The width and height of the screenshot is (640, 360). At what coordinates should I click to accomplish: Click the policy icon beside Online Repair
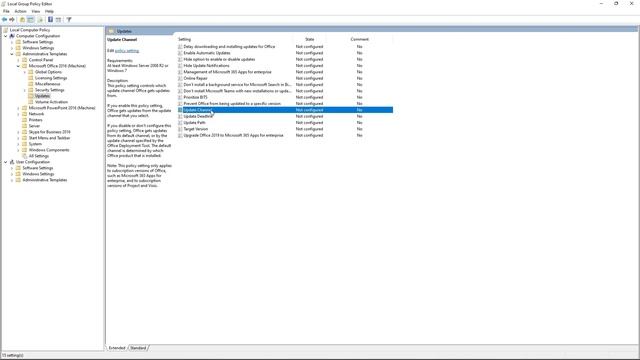(x=180, y=78)
